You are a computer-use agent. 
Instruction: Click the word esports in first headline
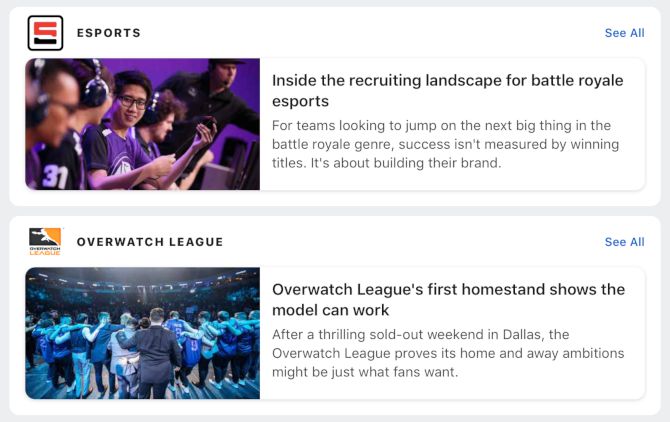tap(300, 101)
